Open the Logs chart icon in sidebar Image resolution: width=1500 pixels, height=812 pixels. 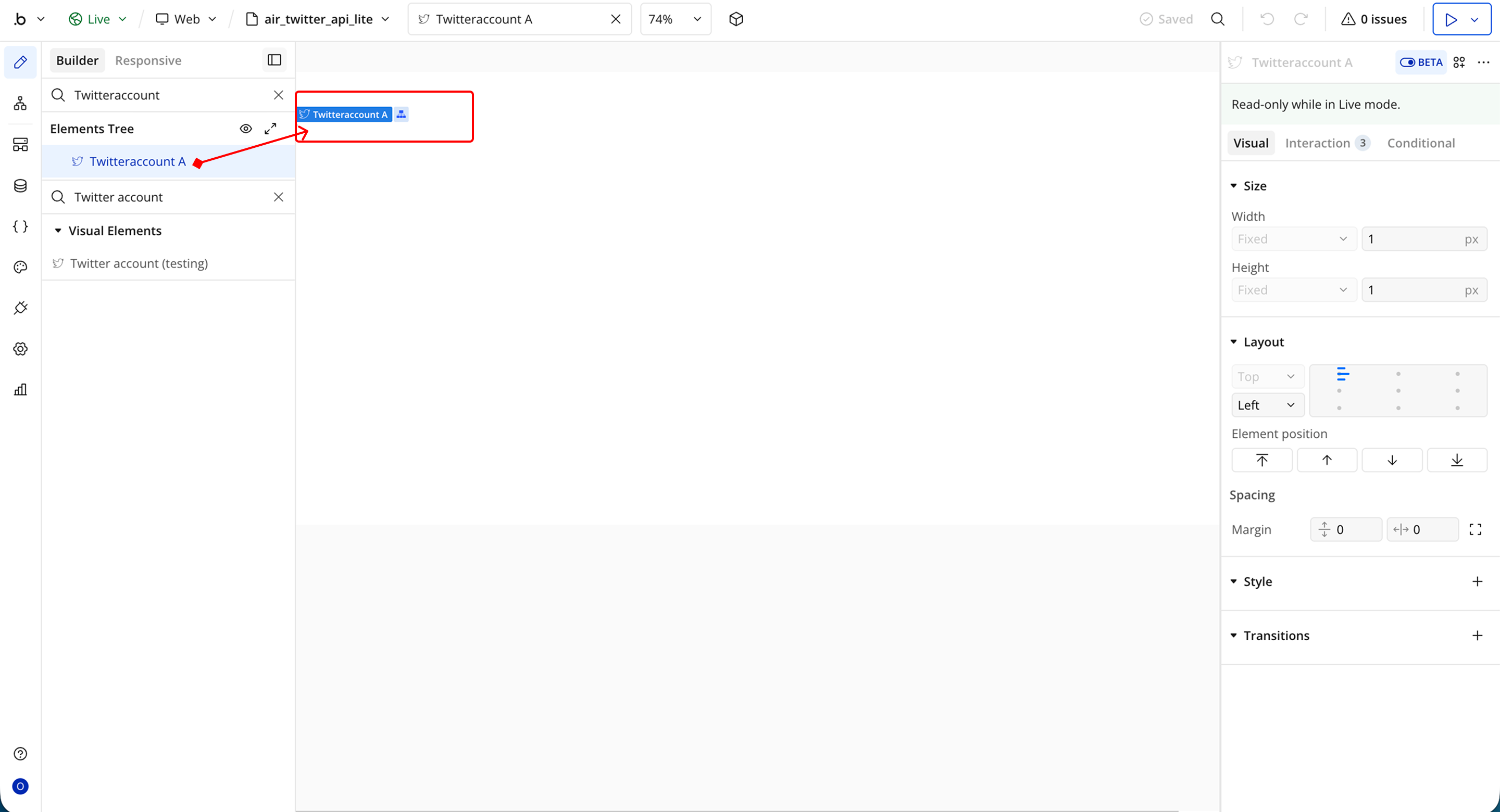click(x=20, y=389)
